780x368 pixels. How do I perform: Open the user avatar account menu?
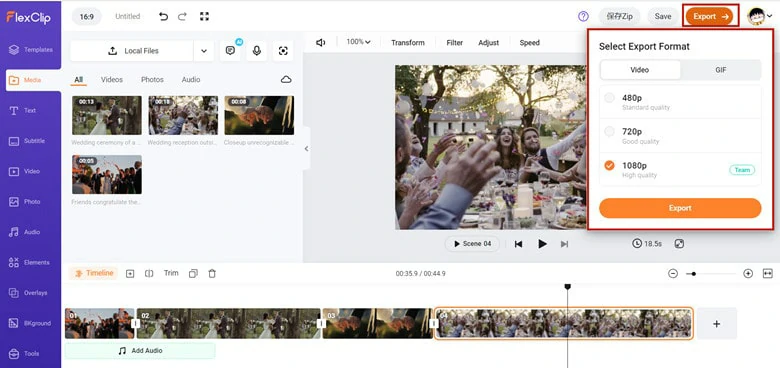point(760,16)
